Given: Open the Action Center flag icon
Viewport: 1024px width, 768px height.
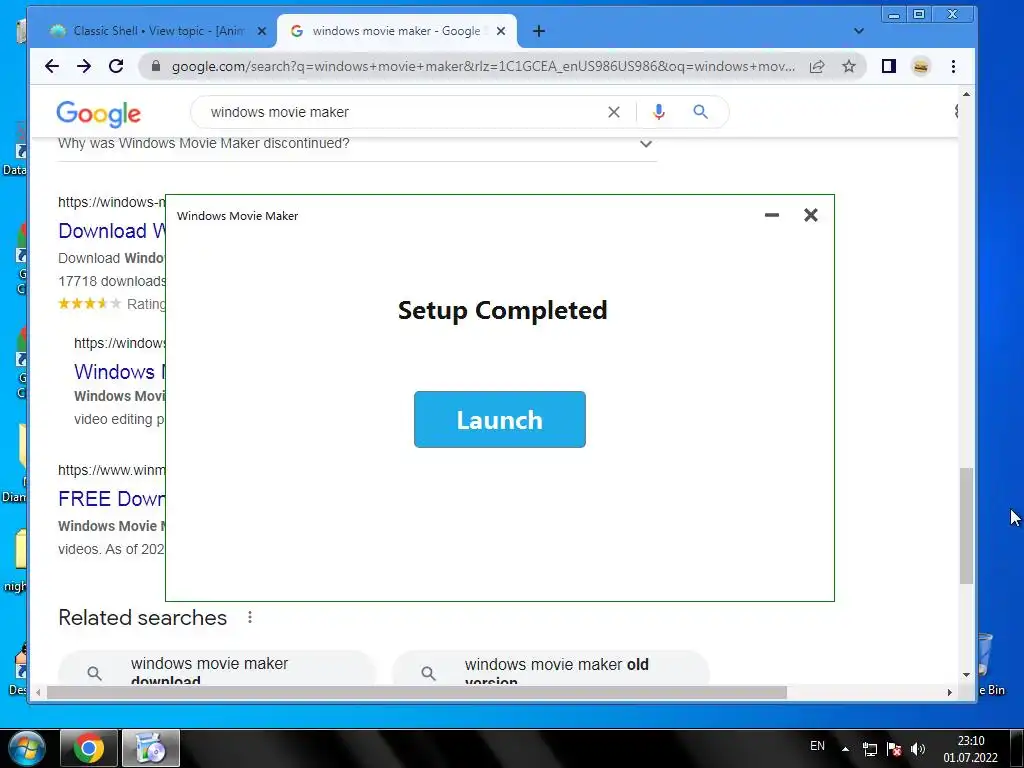Looking at the screenshot, I should click(895, 749).
